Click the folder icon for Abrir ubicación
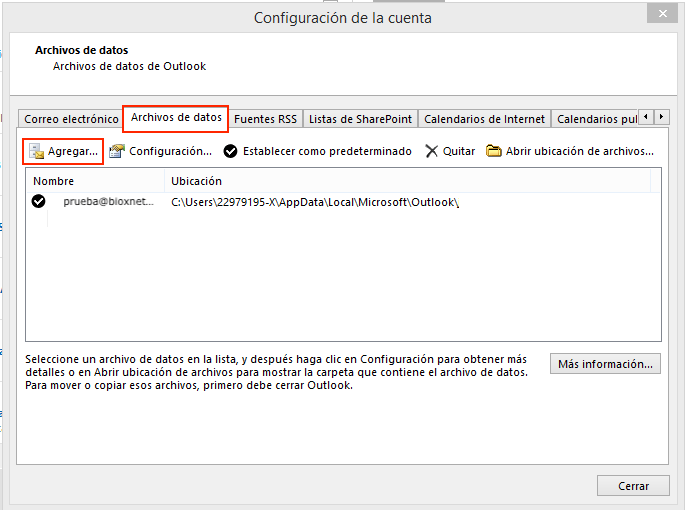Image resolution: width=685 pixels, height=510 pixels. [494, 151]
